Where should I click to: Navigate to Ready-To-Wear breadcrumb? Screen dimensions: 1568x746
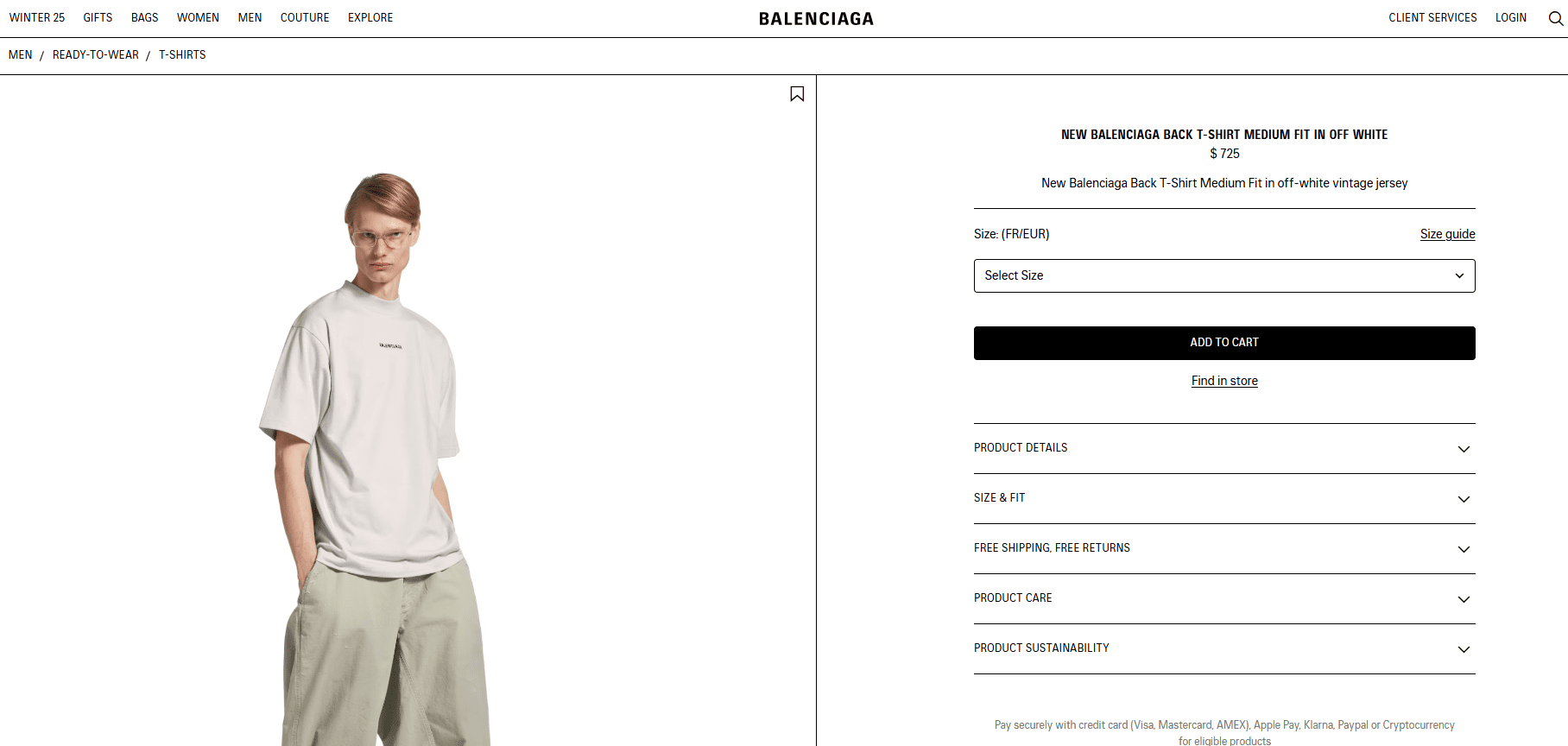96,54
